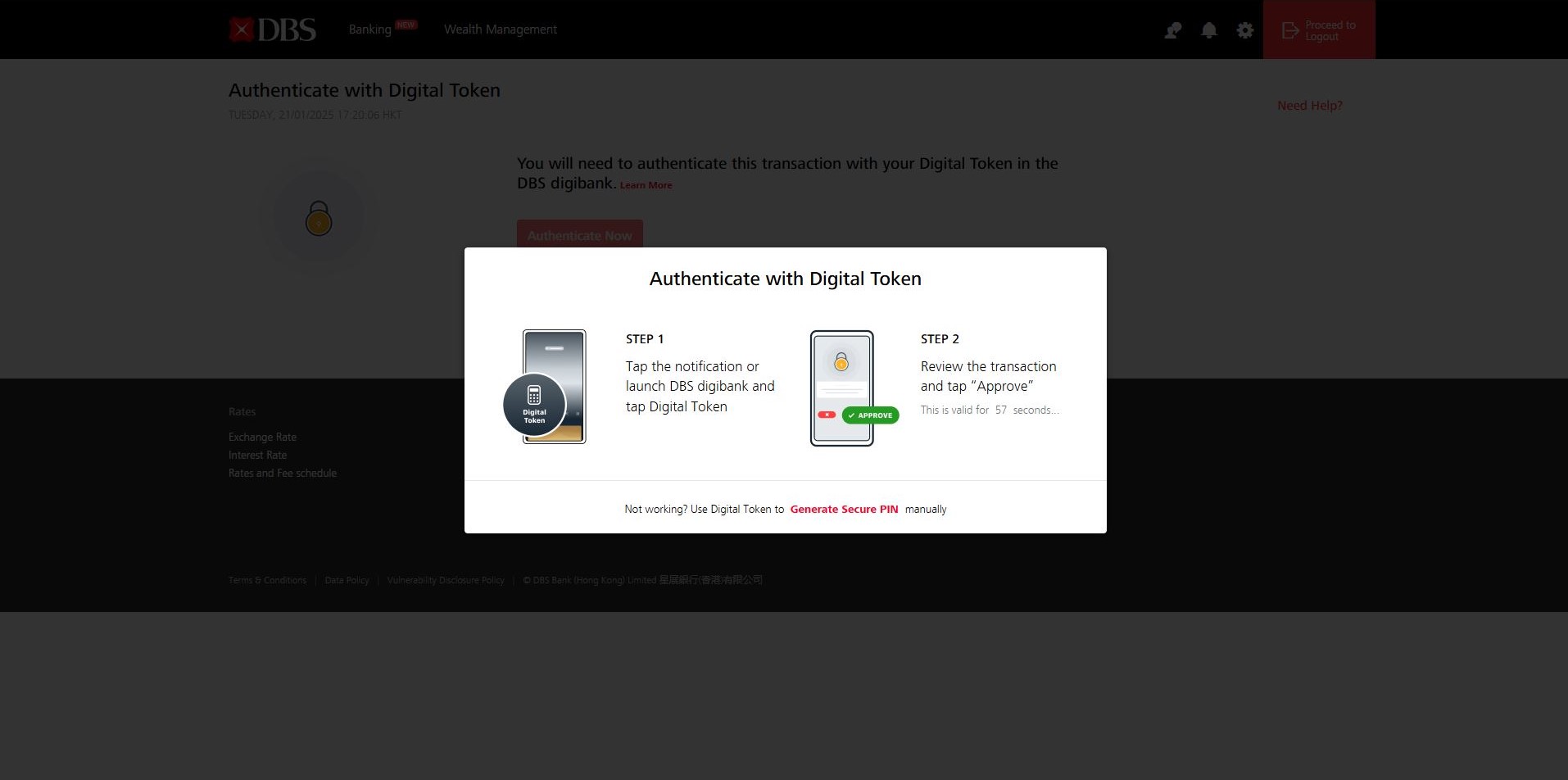This screenshot has width=1568, height=780.
Task: Open the Need Help? link
Action: click(1309, 106)
